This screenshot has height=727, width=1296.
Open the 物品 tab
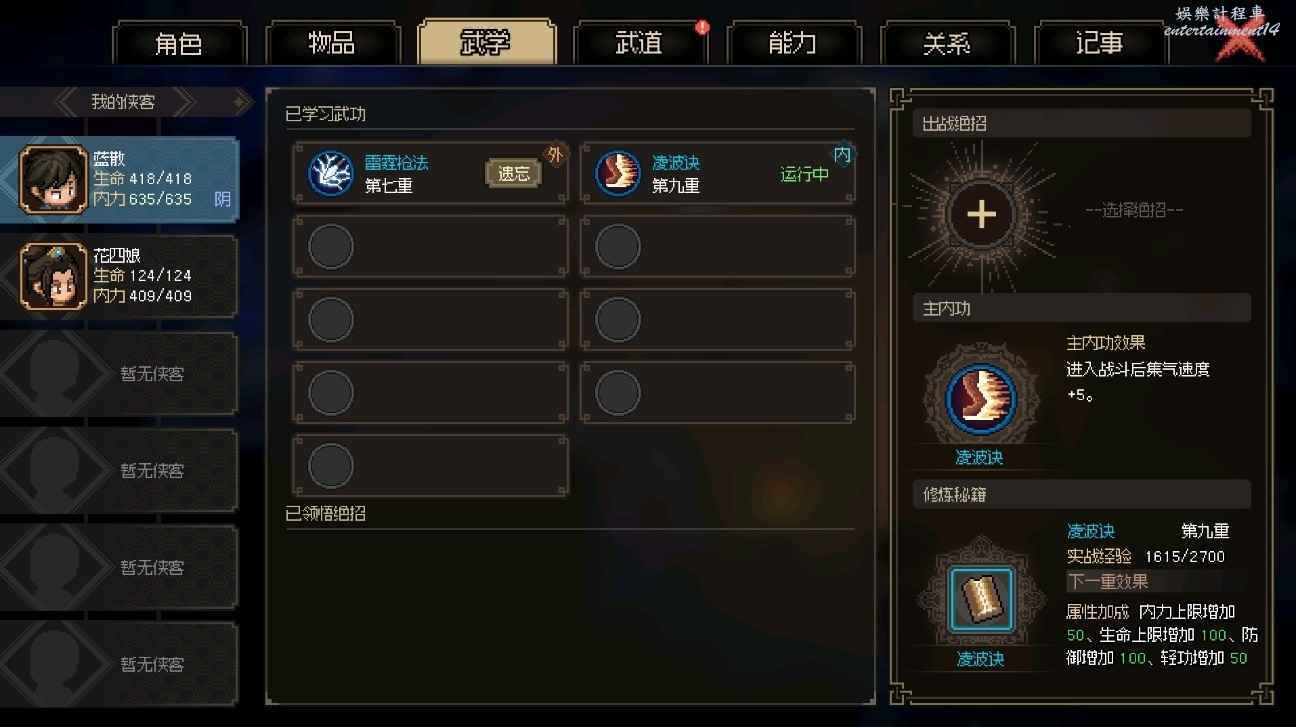(332, 43)
